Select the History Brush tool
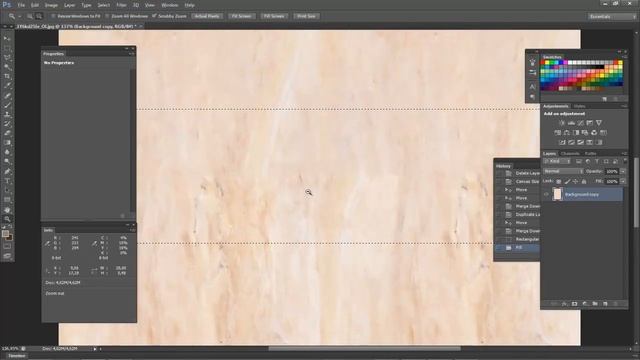The image size is (640, 360). pyautogui.click(x=7, y=124)
